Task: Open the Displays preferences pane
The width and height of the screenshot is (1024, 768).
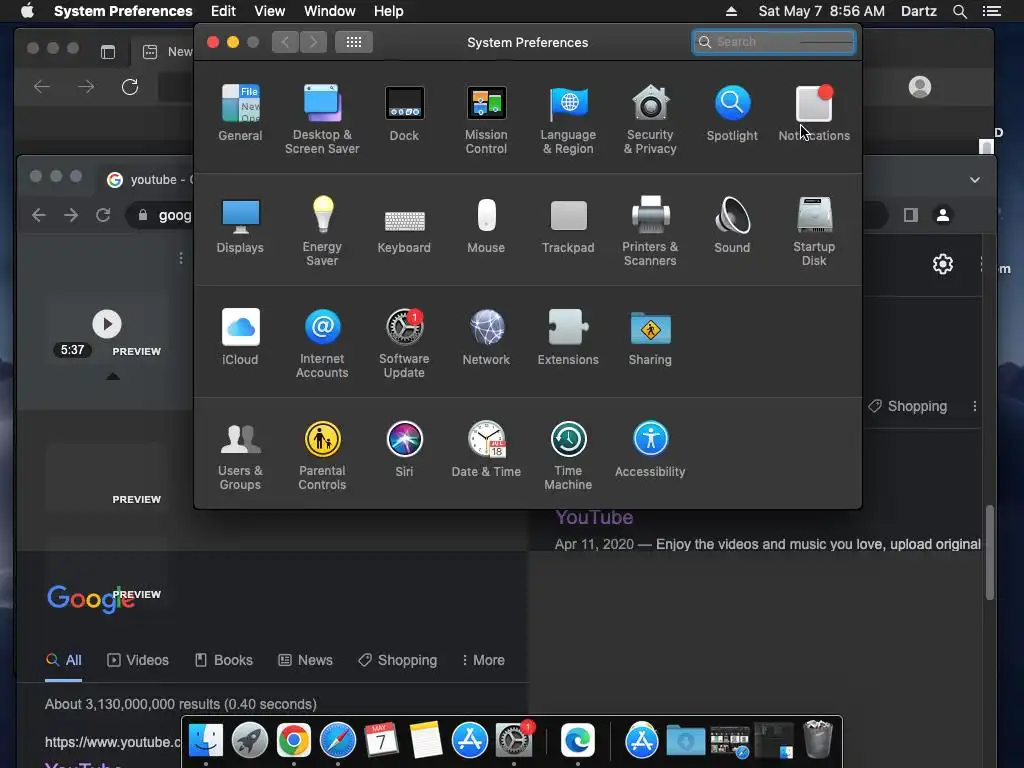Action: (x=240, y=225)
